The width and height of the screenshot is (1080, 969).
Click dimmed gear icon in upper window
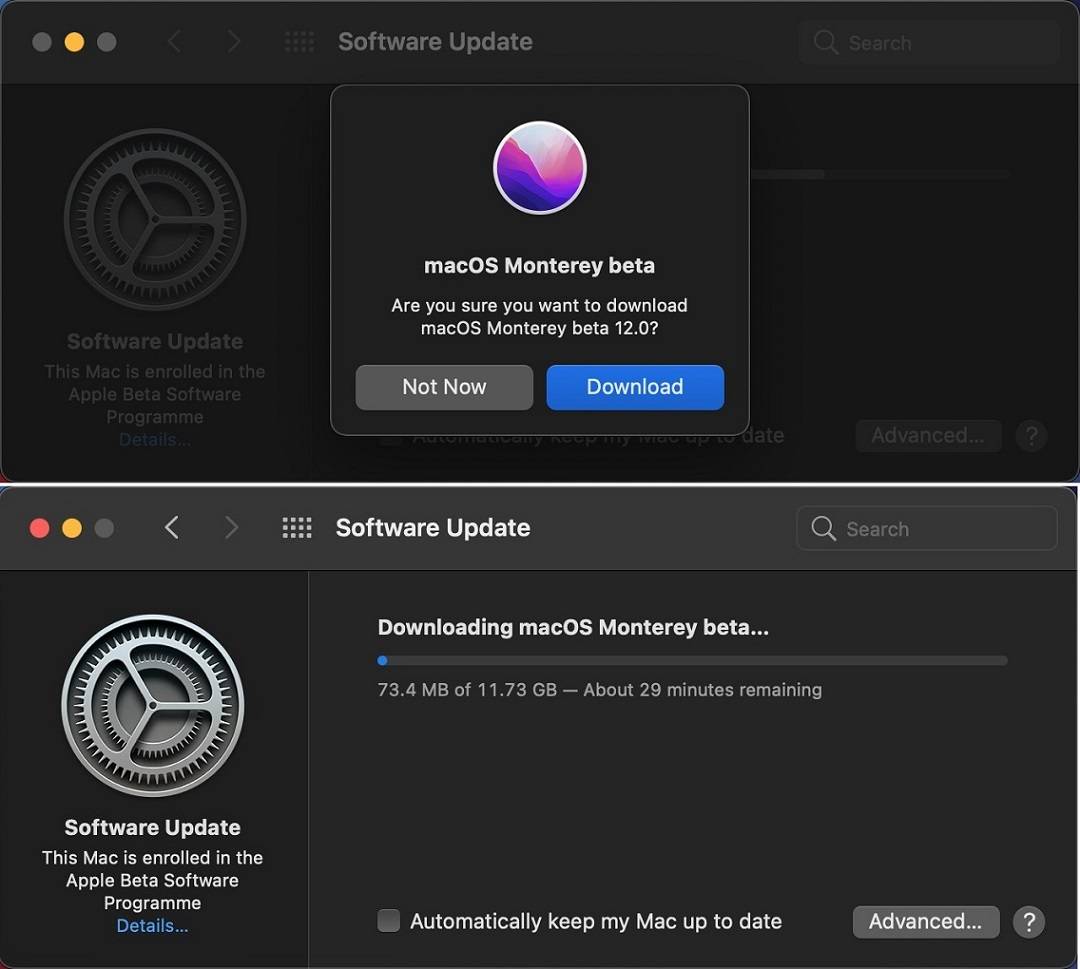(155, 219)
